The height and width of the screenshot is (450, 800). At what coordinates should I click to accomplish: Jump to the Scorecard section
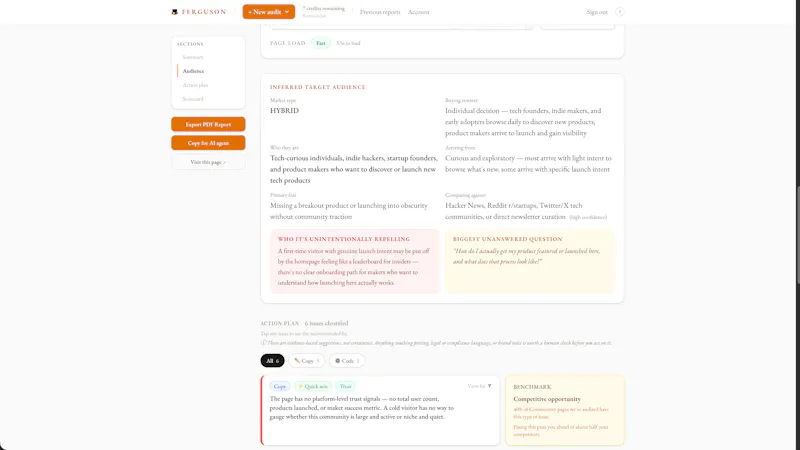tap(193, 99)
